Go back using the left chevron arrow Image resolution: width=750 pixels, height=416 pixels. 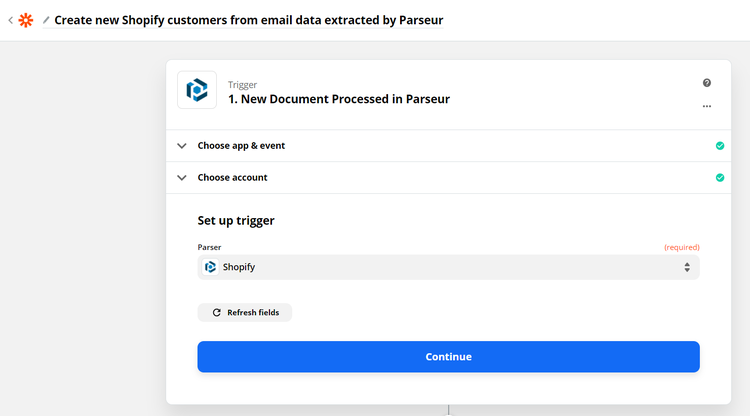[10, 20]
